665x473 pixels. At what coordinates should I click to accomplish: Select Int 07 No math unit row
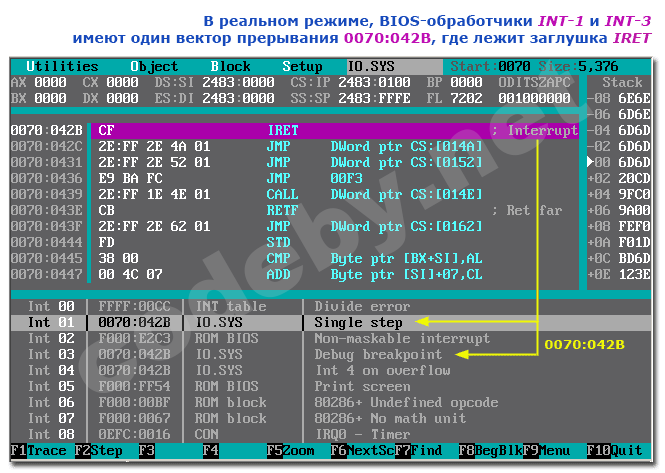[x=331, y=418]
